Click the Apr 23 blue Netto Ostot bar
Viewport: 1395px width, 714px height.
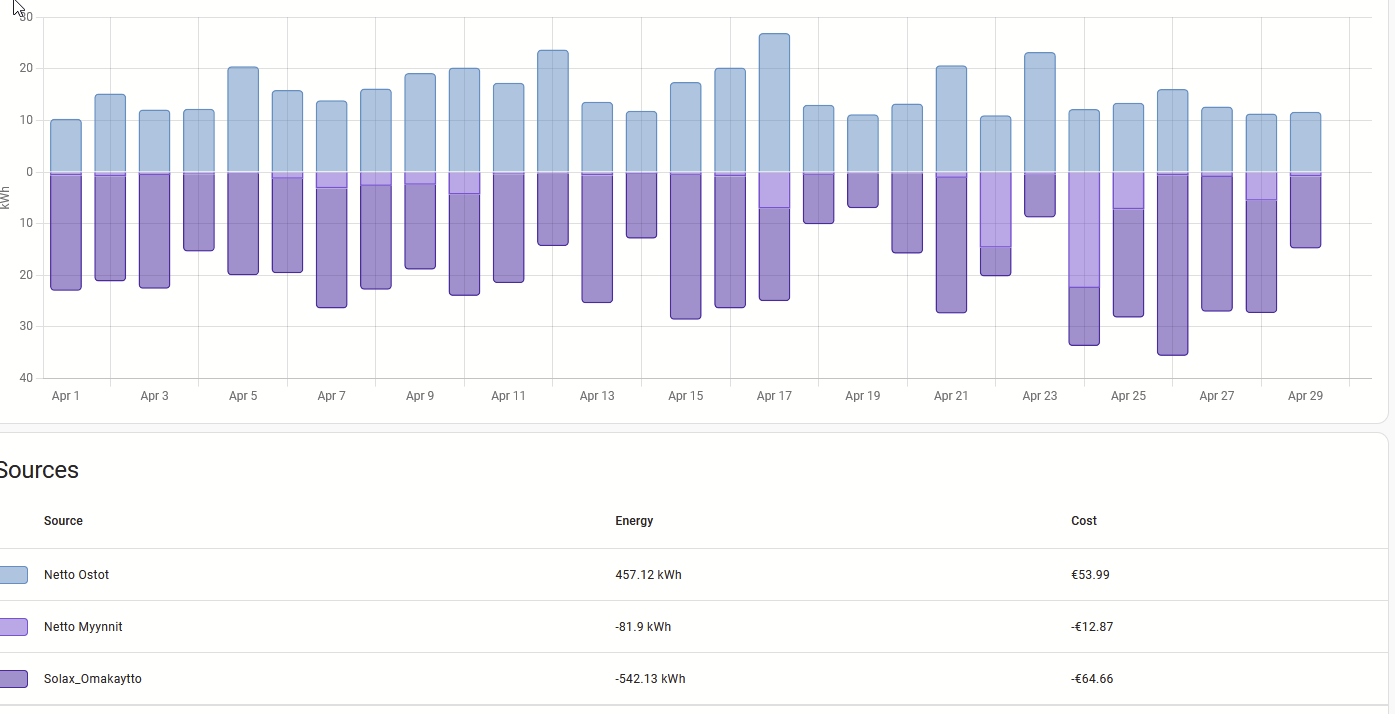(x=1040, y=112)
